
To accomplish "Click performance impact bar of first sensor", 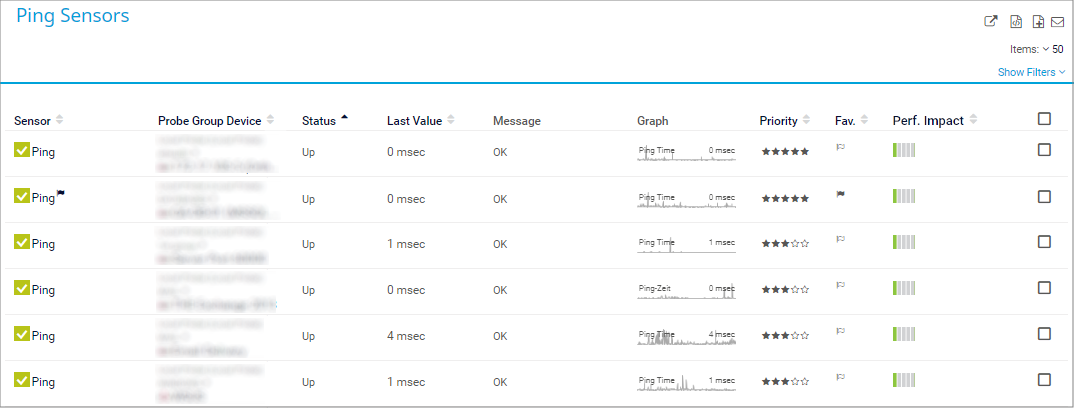I will [x=904, y=151].
